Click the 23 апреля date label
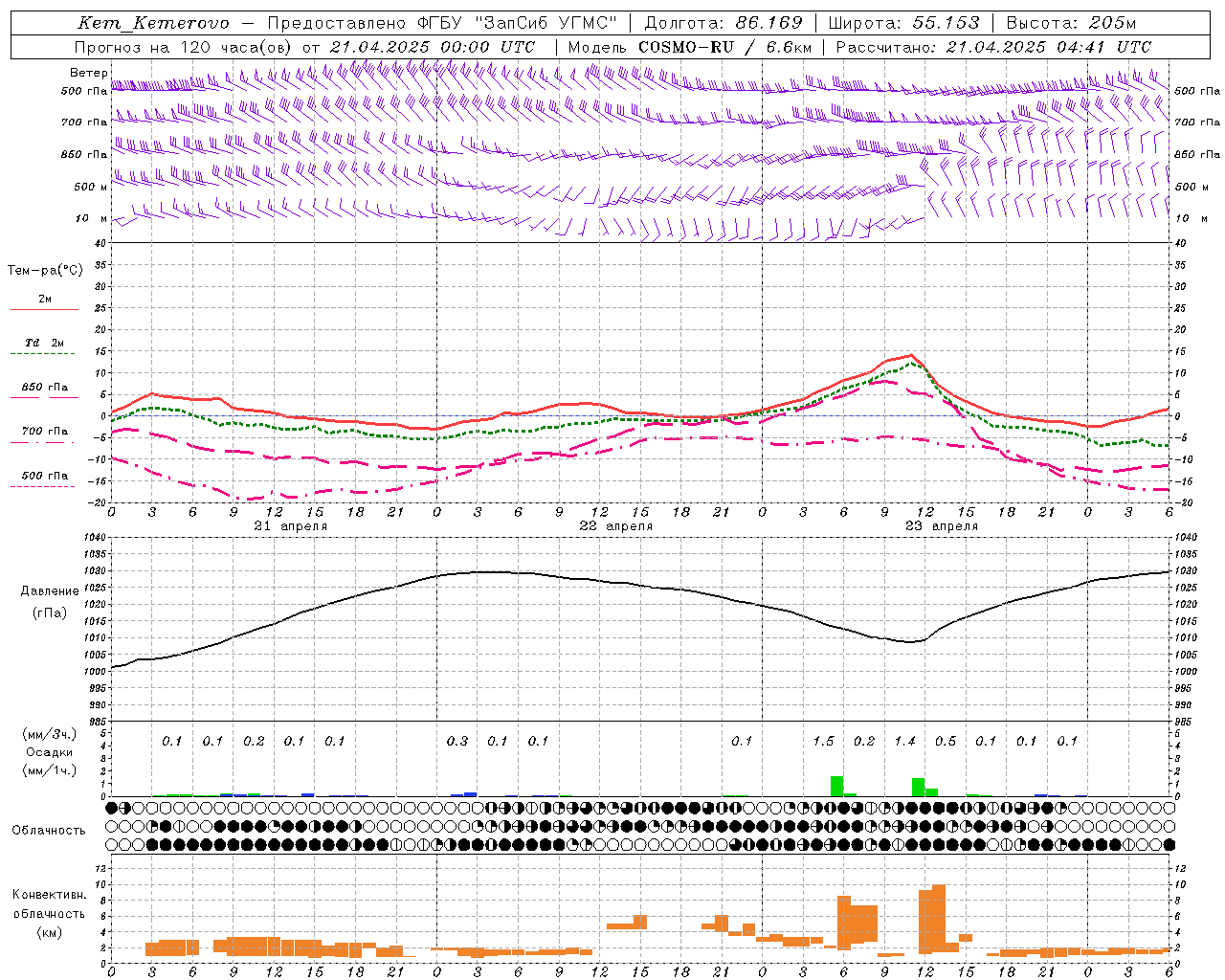This screenshot has height=980, width=1225. click(x=941, y=526)
